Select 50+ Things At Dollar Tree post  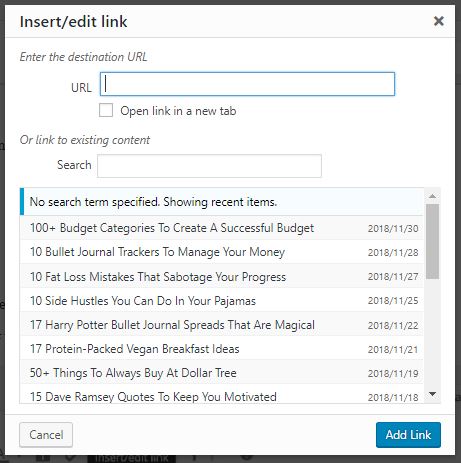coord(222,373)
